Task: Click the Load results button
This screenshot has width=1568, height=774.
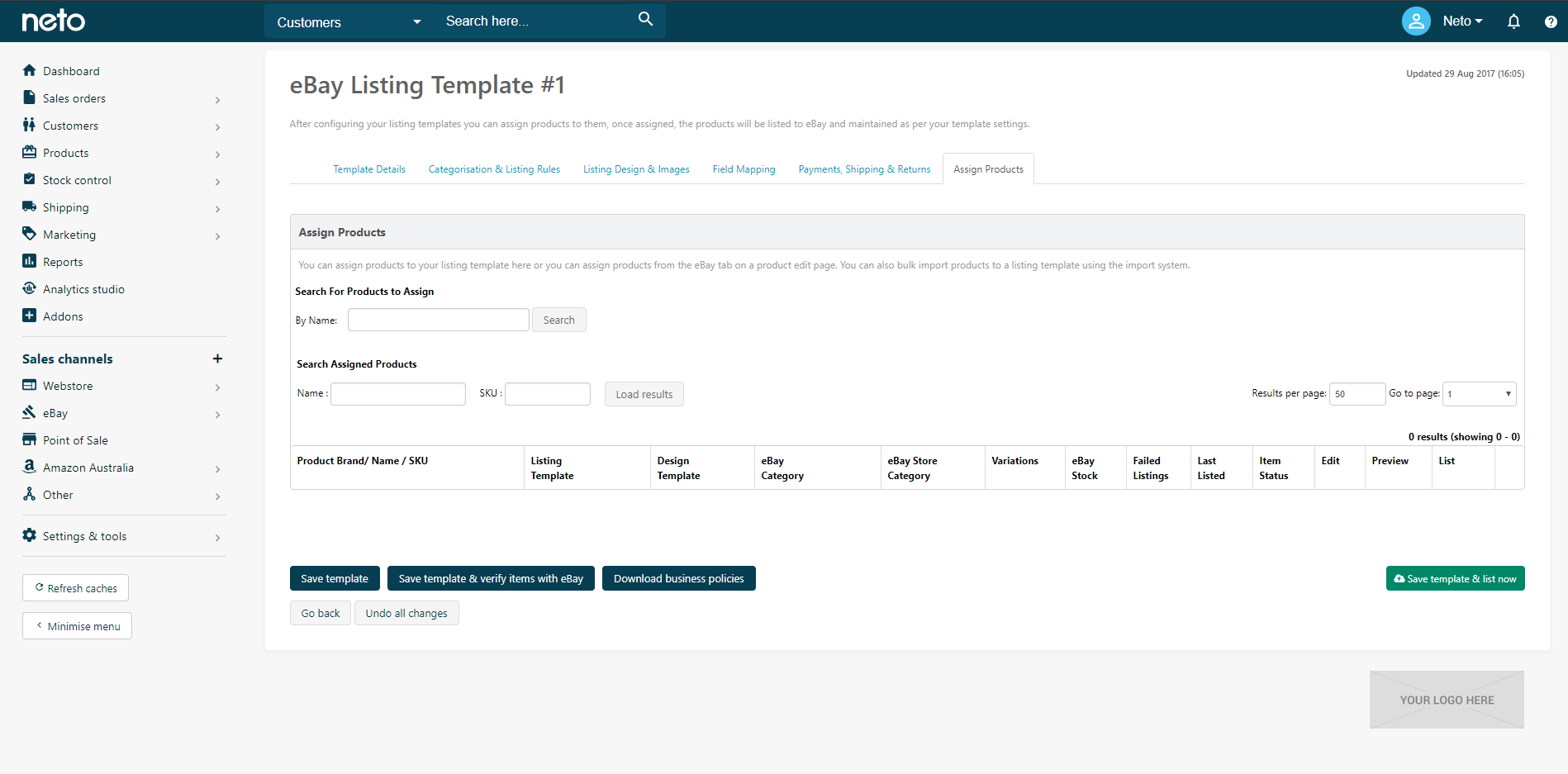Action: point(644,394)
